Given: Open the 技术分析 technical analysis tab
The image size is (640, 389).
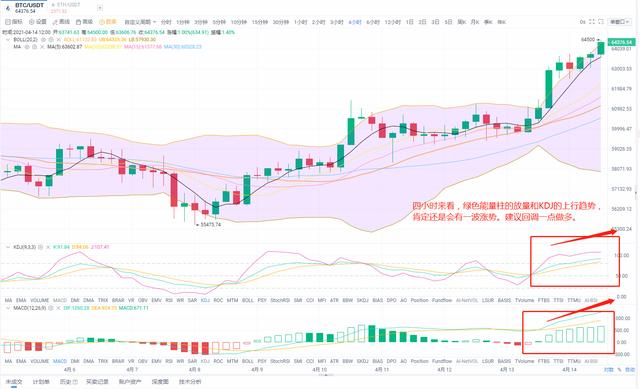Looking at the screenshot, I should click(190, 382).
